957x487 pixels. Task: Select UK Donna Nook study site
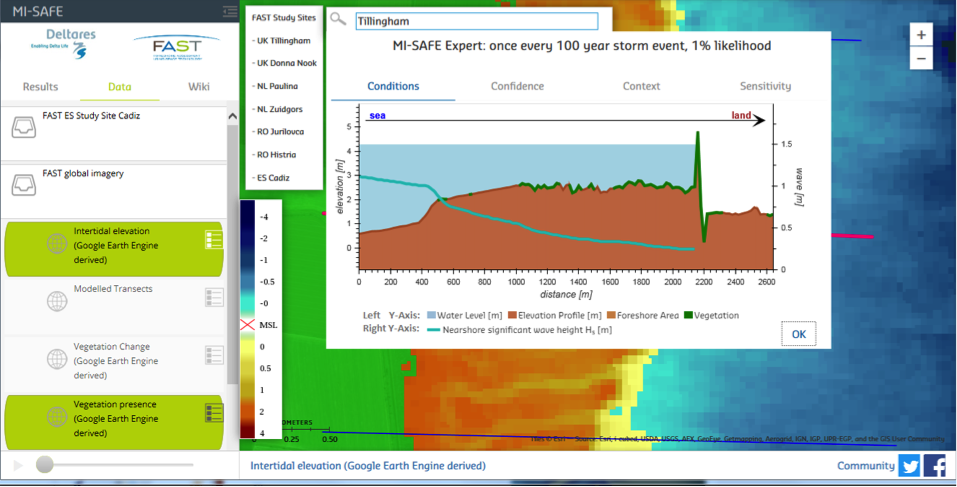tap(284, 63)
